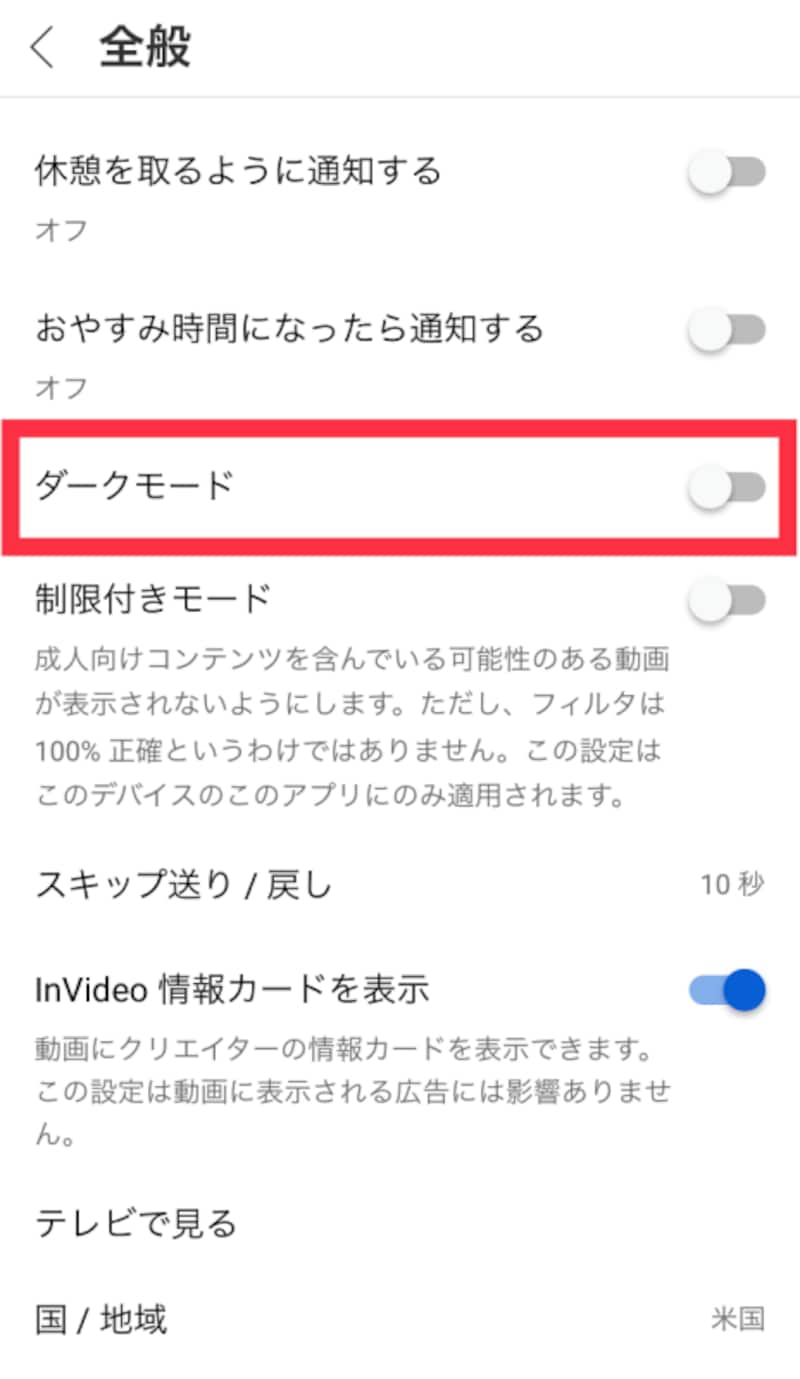The image size is (800, 1379).
Task: Enable the 休憩を取るように通知する switch
Action: 727,172
